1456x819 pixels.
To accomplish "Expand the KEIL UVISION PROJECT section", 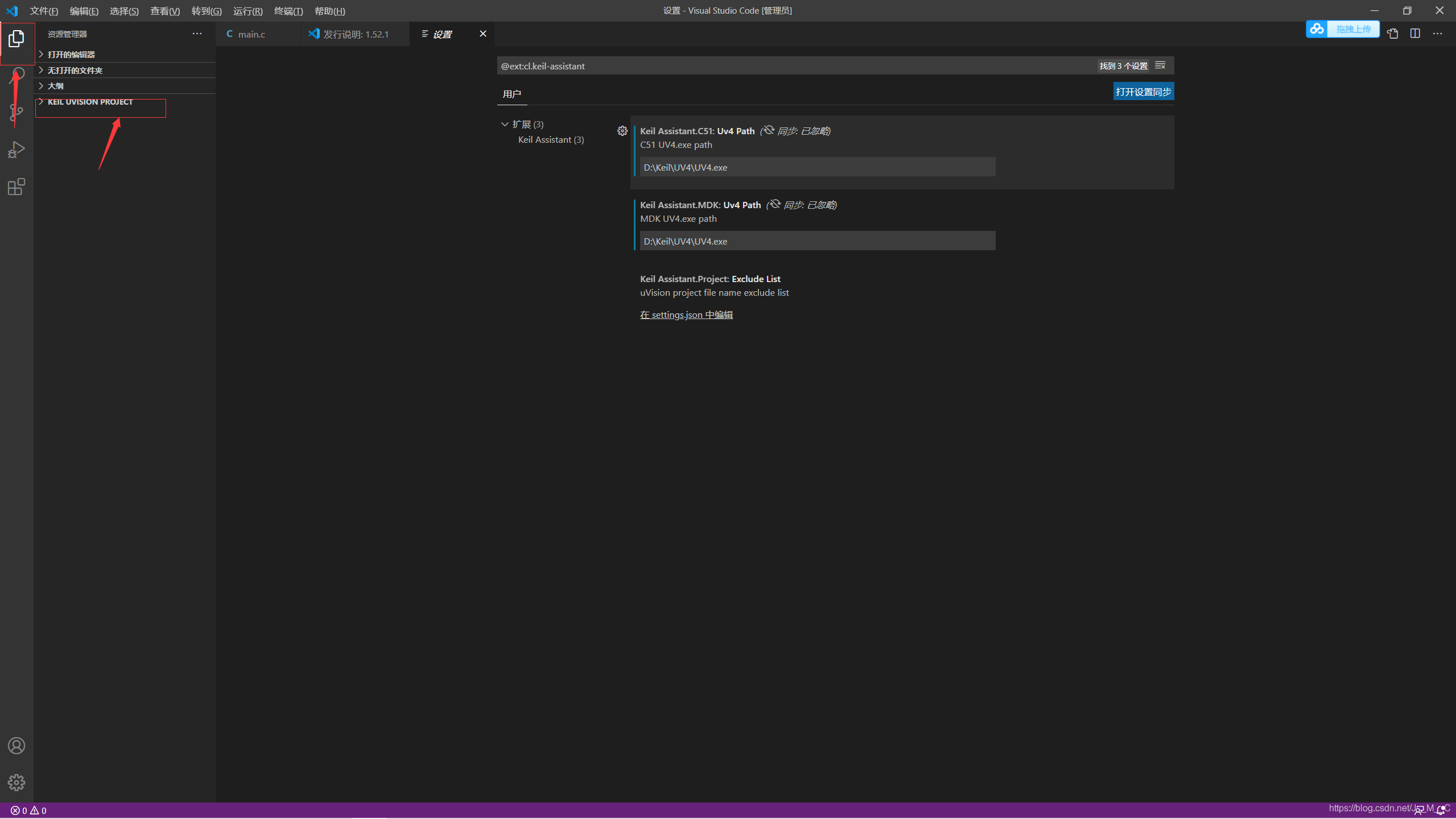I will [x=125, y=102].
